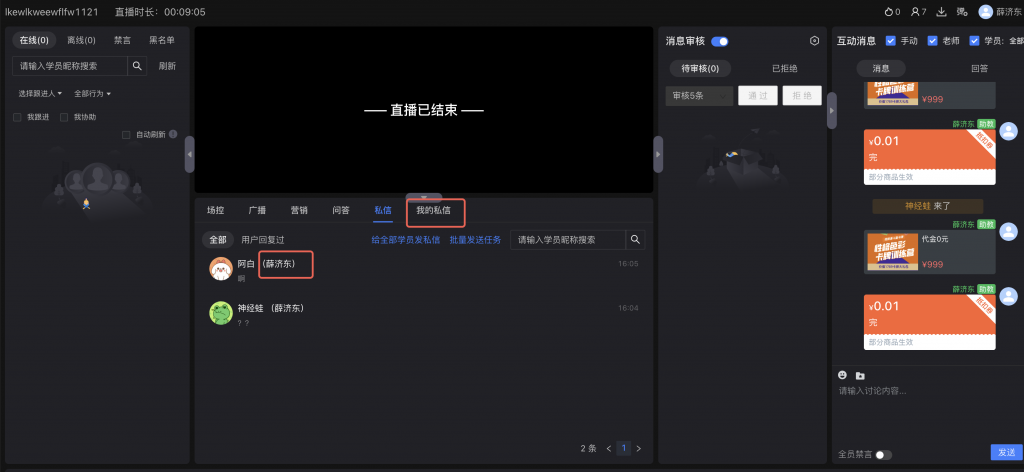Open the emoji picker in discussion box
Image resolution: width=1024 pixels, height=472 pixels.
[843, 375]
